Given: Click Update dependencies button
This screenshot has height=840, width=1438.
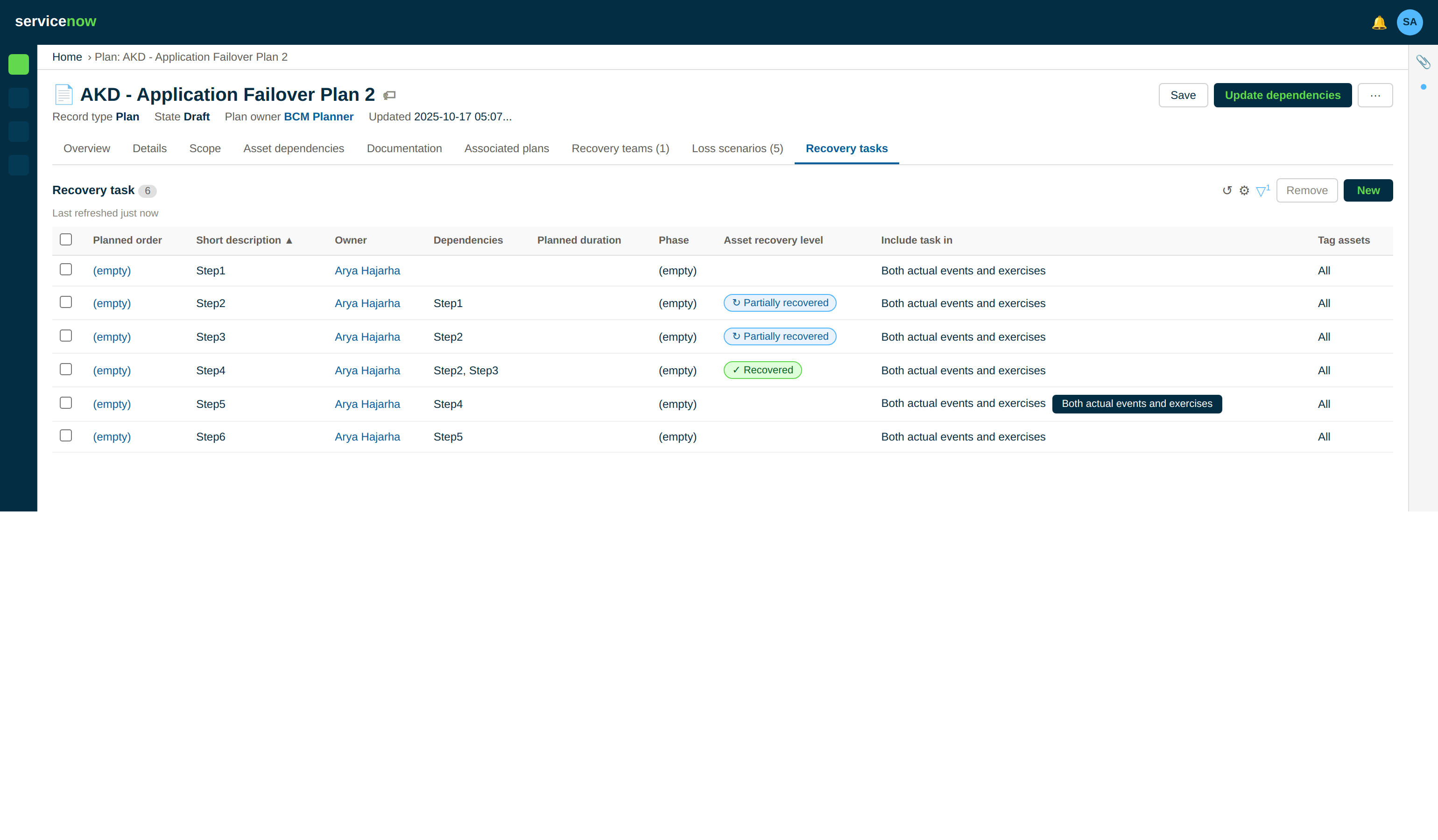Looking at the screenshot, I should (x=1282, y=95).
